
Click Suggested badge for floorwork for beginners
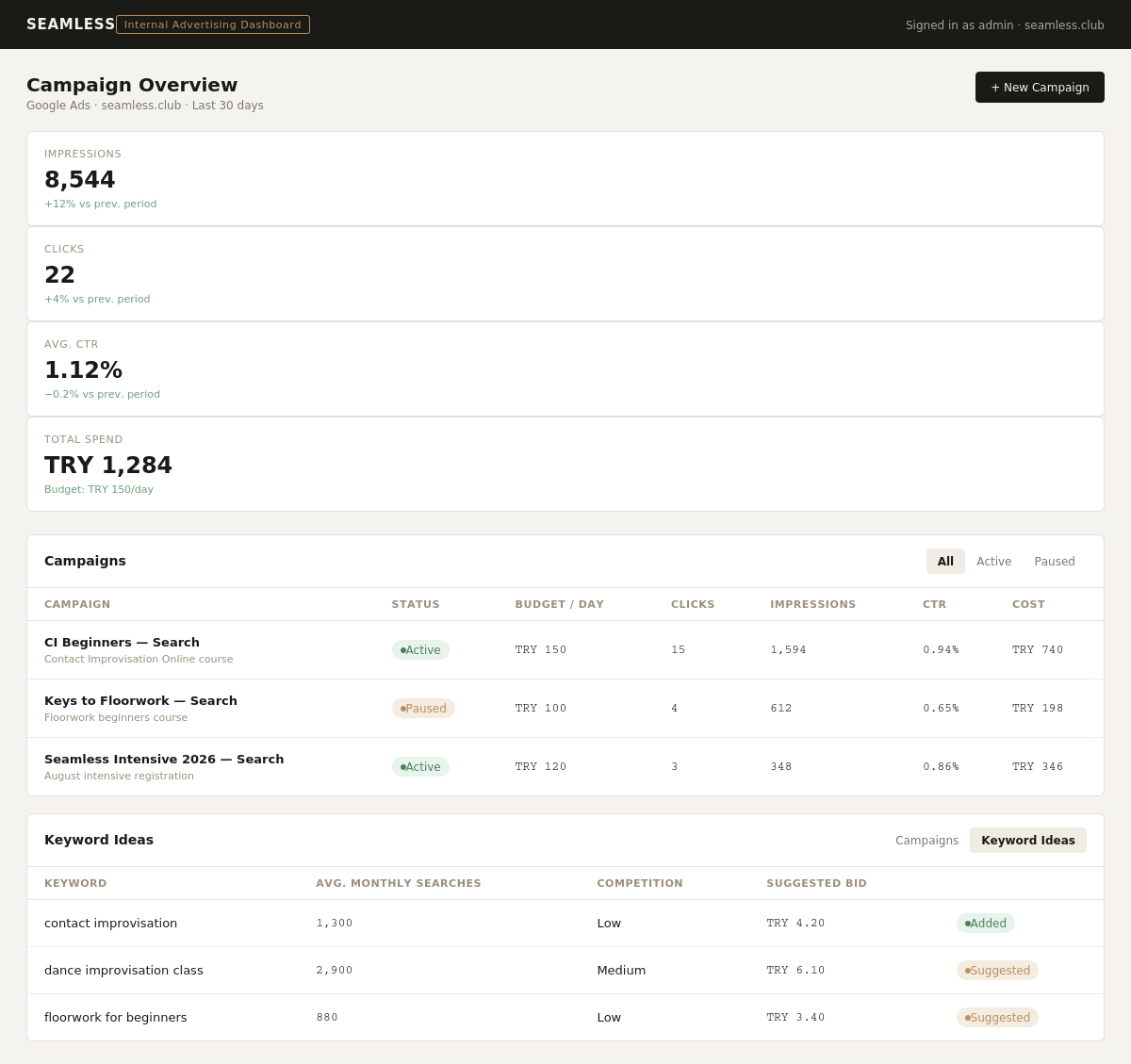(997, 1018)
